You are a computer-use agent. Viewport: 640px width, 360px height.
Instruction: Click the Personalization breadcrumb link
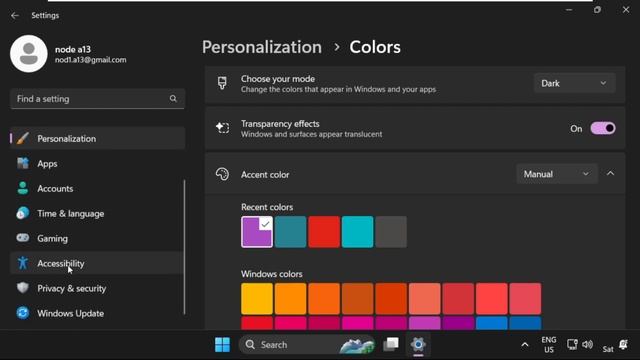(262, 47)
